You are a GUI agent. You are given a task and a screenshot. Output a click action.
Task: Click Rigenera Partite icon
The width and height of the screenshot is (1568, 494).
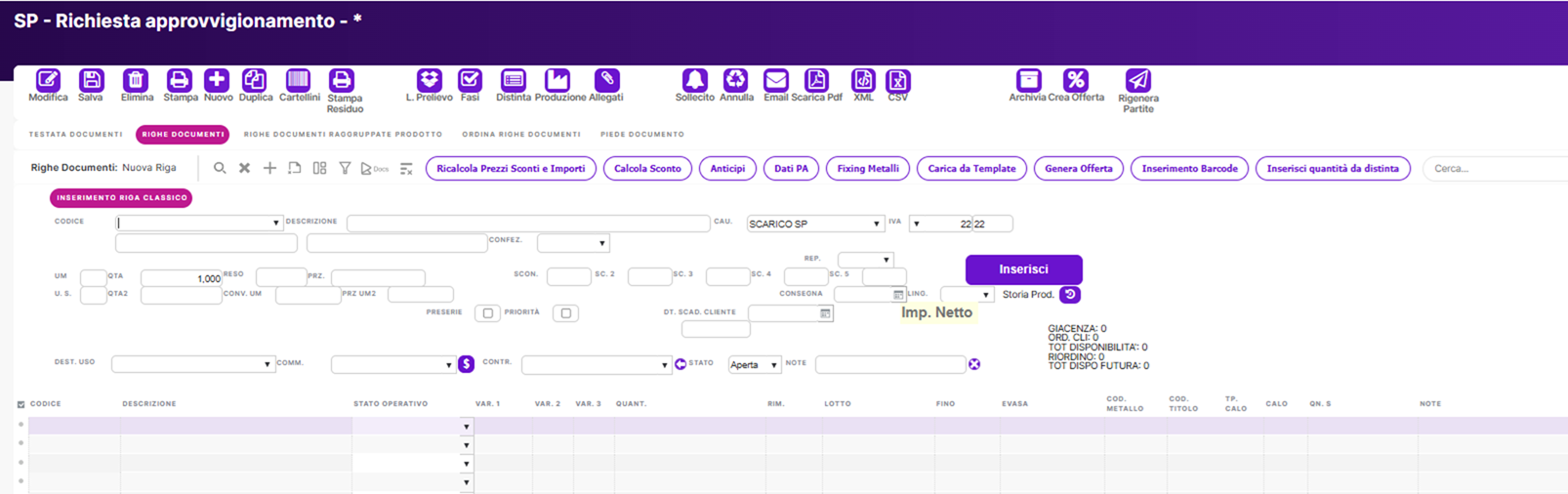(x=1137, y=81)
